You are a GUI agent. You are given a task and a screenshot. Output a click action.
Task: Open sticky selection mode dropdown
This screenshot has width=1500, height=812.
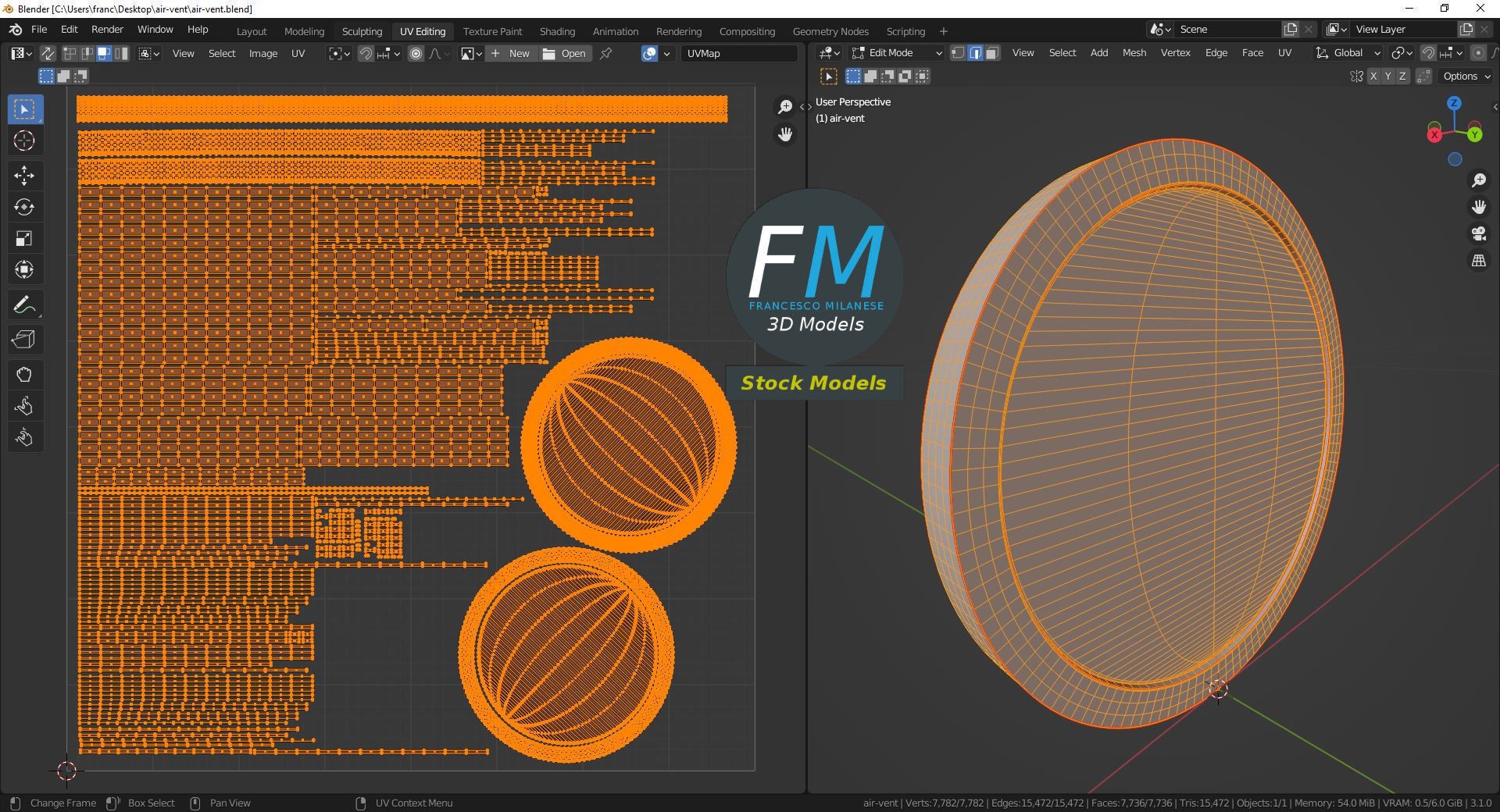pyautogui.click(x=149, y=53)
